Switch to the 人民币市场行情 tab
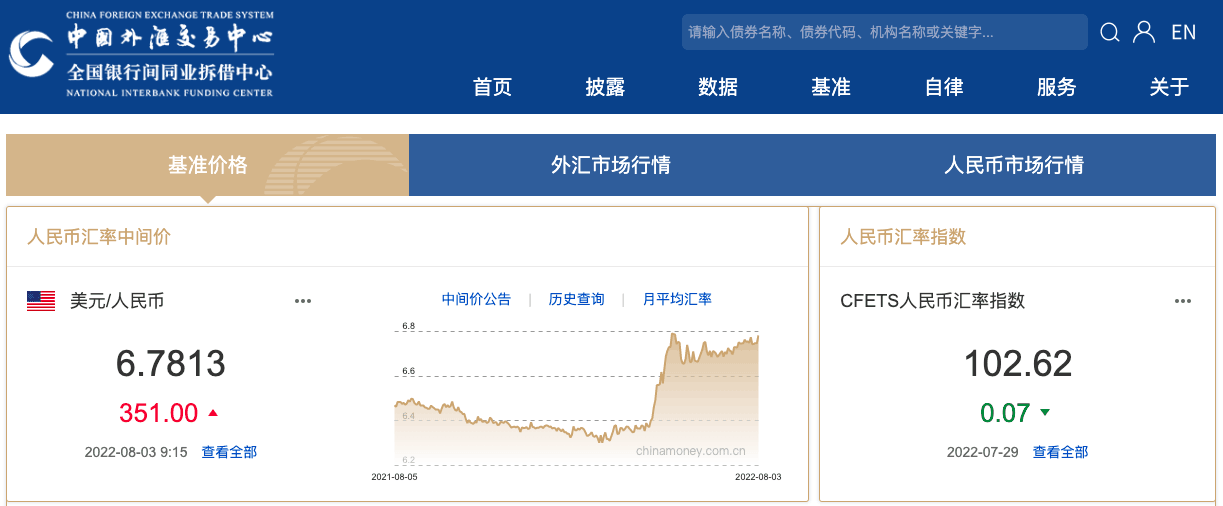 [1014, 165]
